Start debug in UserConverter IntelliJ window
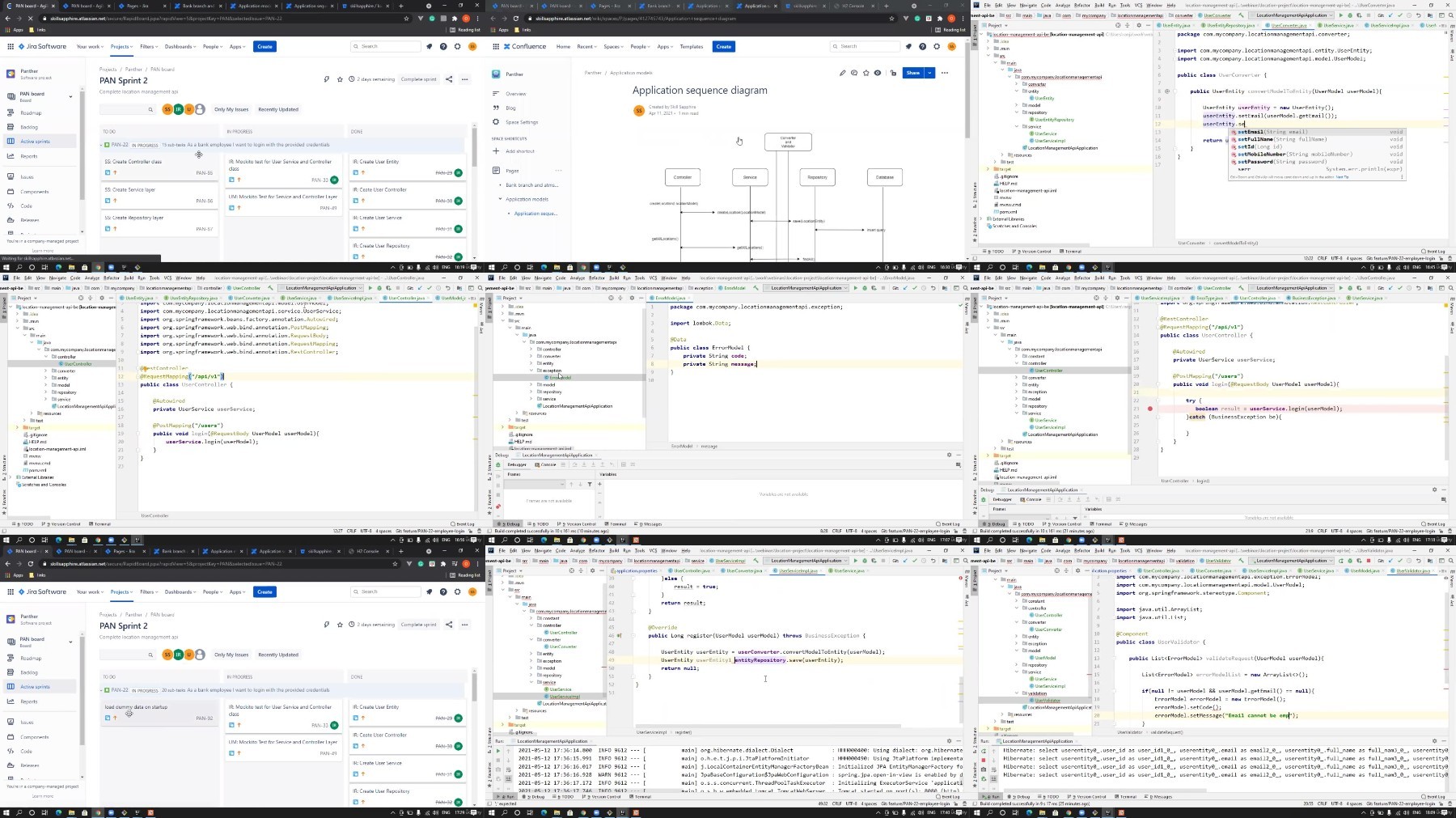Image resolution: width=1456 pixels, height=818 pixels. tap(1350, 15)
